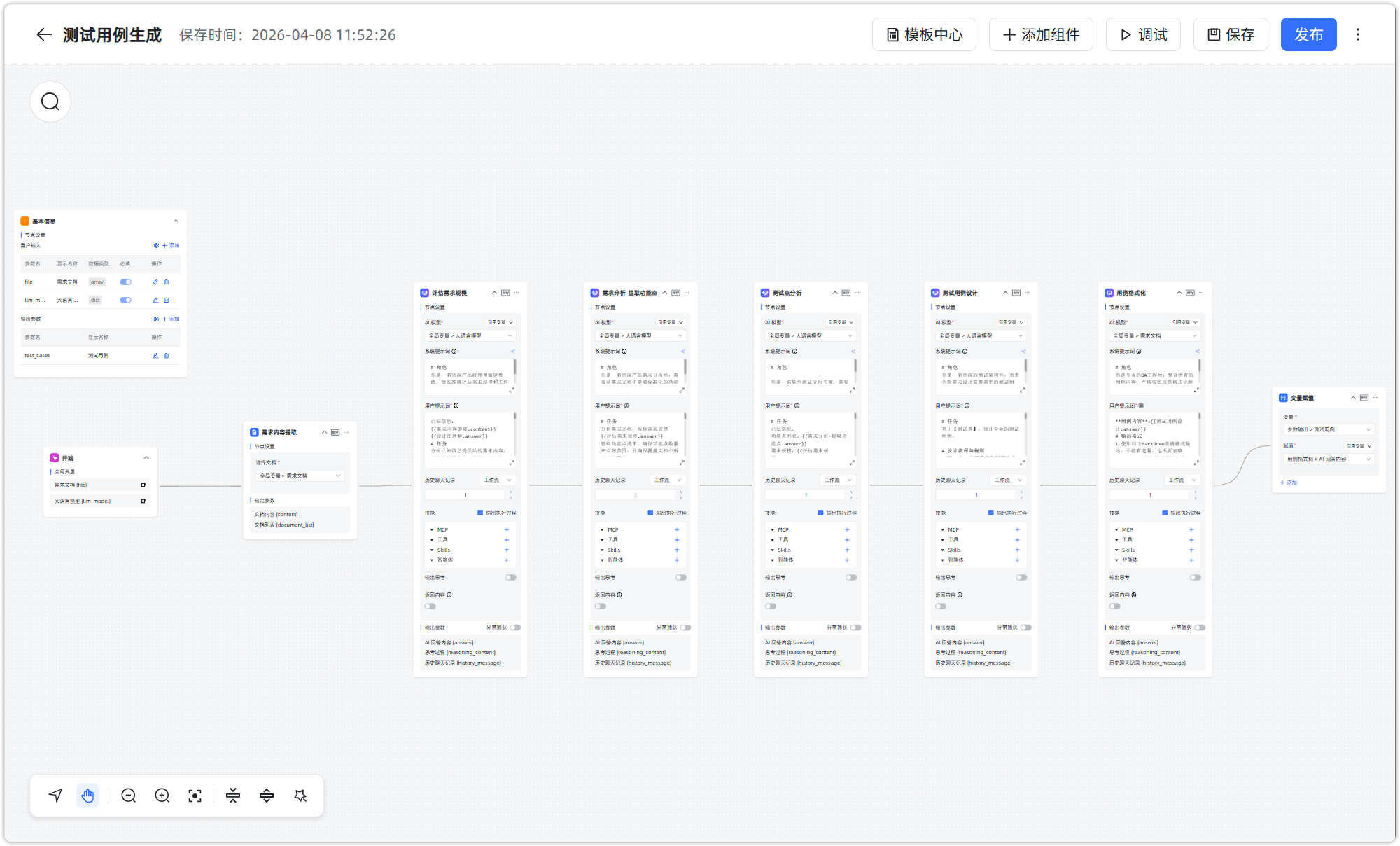Open more menu on 变量赋值 node
The width and height of the screenshot is (1400, 846).
1375,398
